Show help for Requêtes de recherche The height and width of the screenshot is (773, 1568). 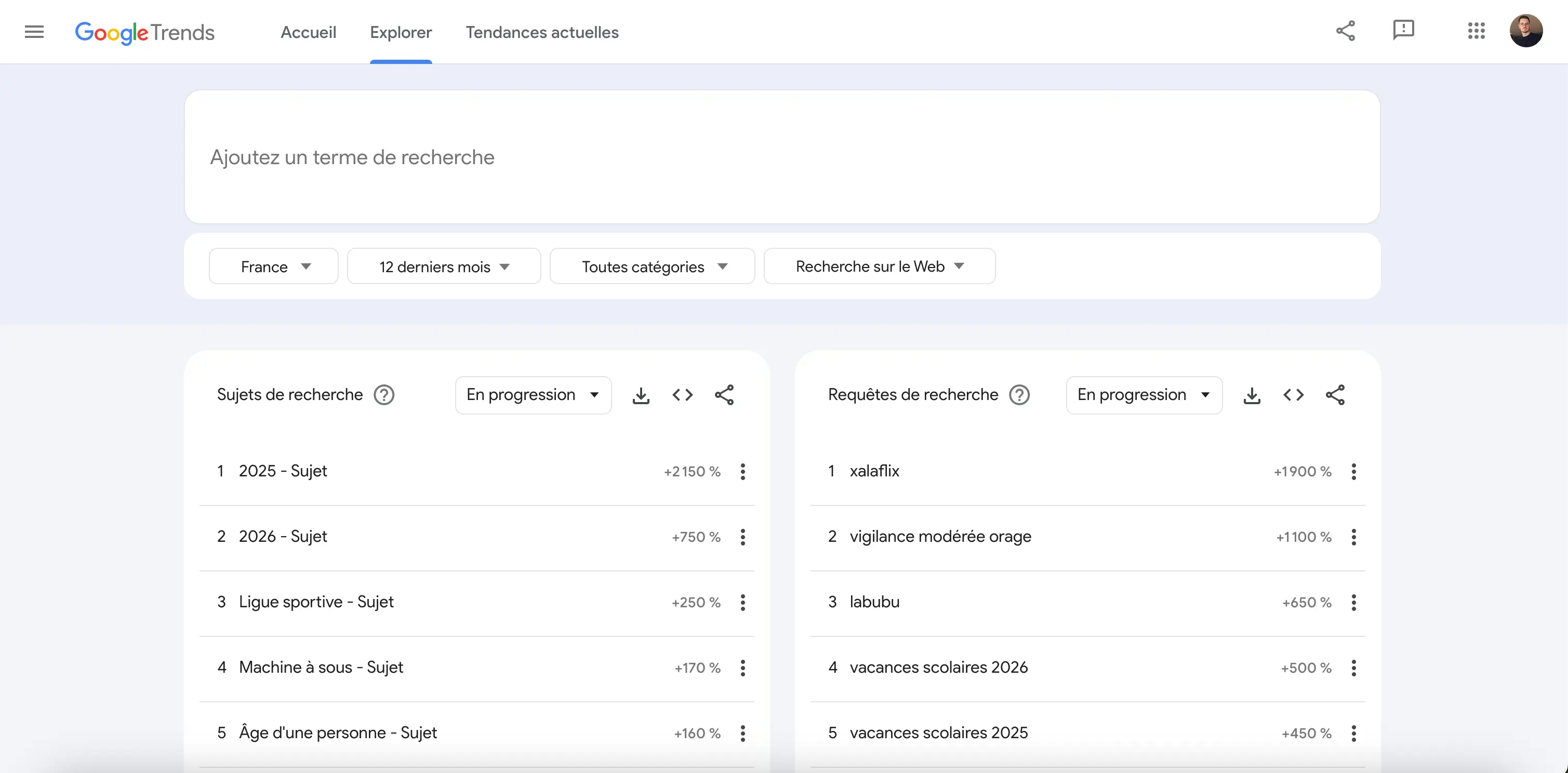[1019, 395]
